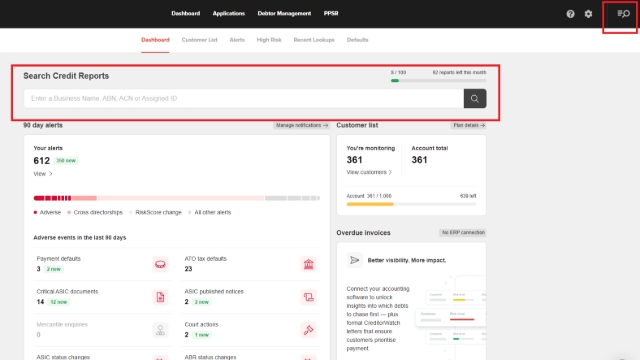Switch to the Alerts tab
This screenshot has width=640, height=360.
(237, 40)
